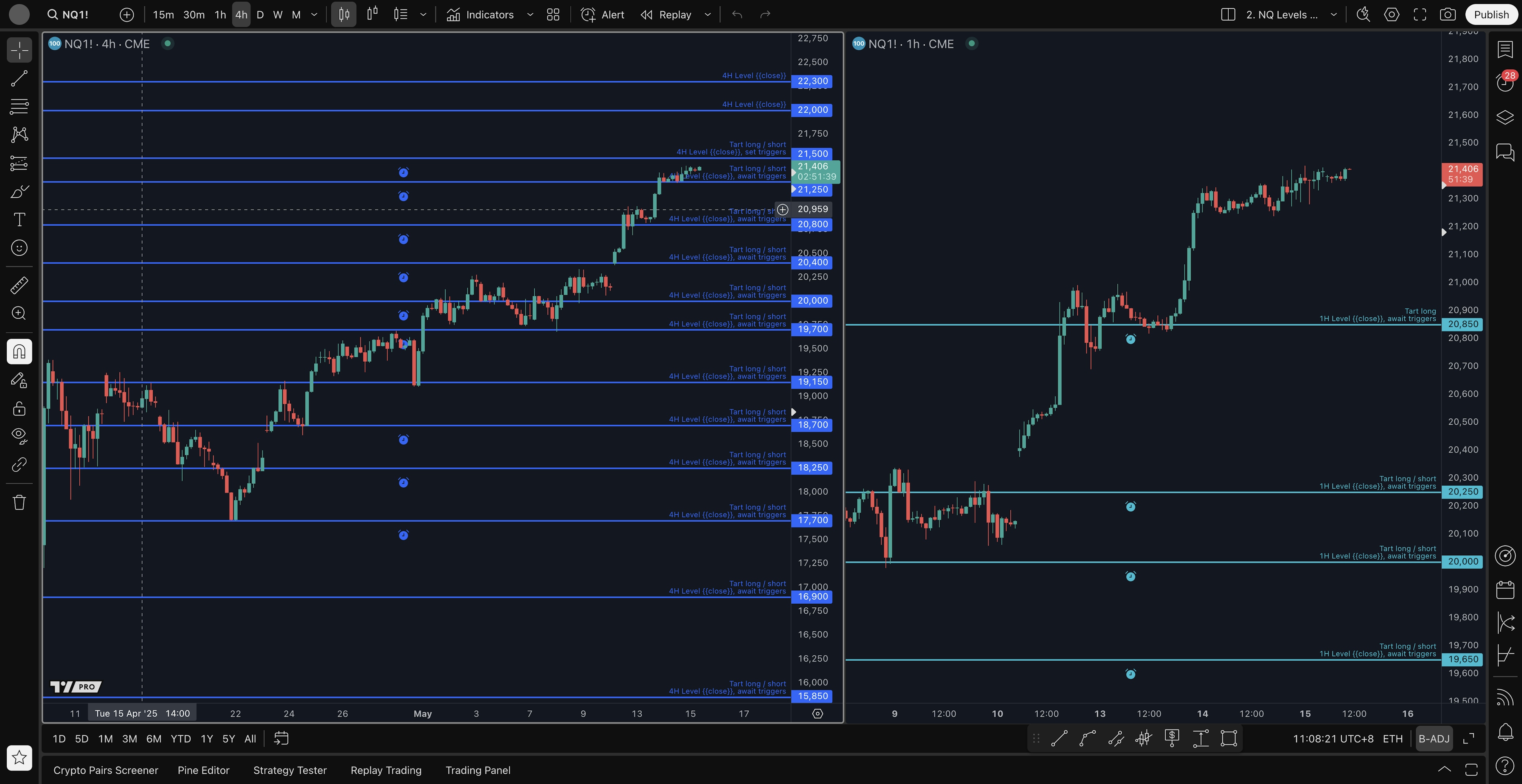The image size is (1522, 784).
Task: Click the Publish button
Action: (1491, 15)
